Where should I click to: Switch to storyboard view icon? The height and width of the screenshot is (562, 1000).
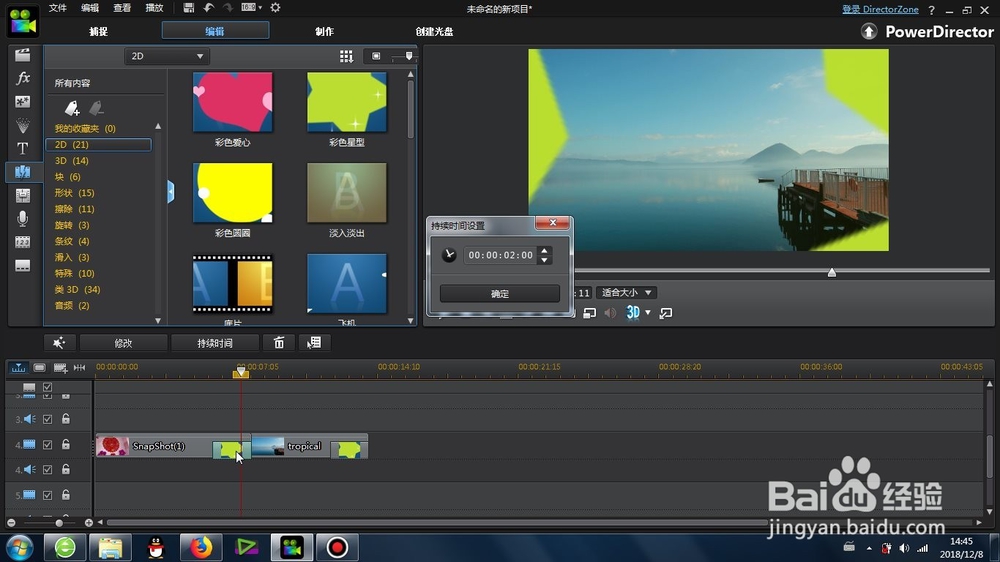[39, 367]
